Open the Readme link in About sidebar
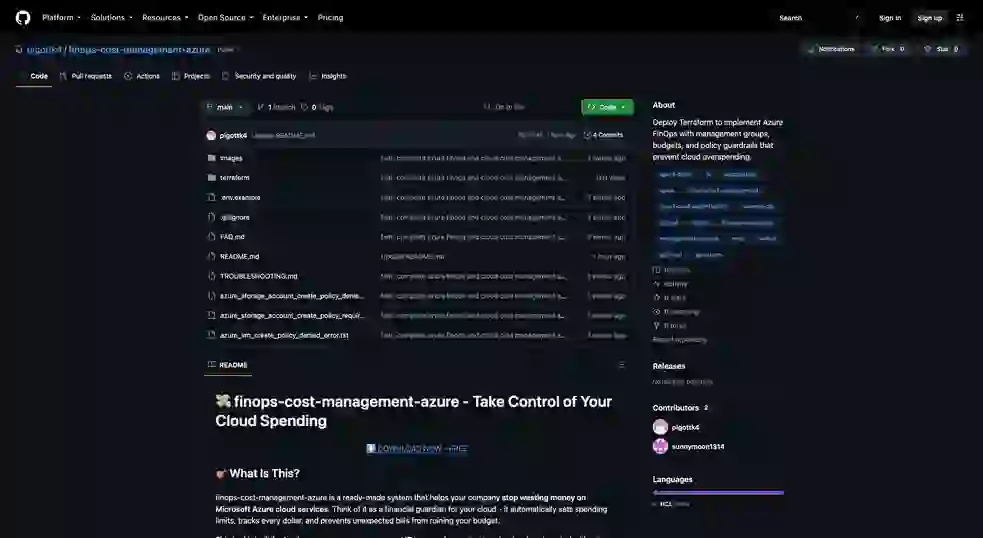 [x=671, y=270]
